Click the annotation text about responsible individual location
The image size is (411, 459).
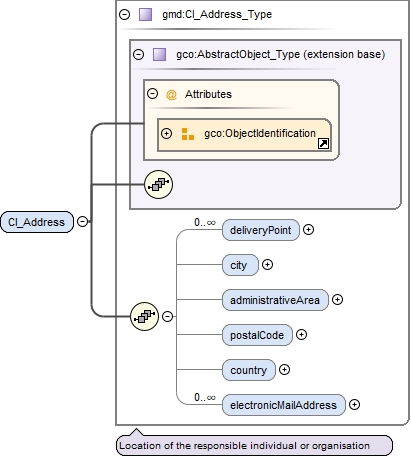245,446
